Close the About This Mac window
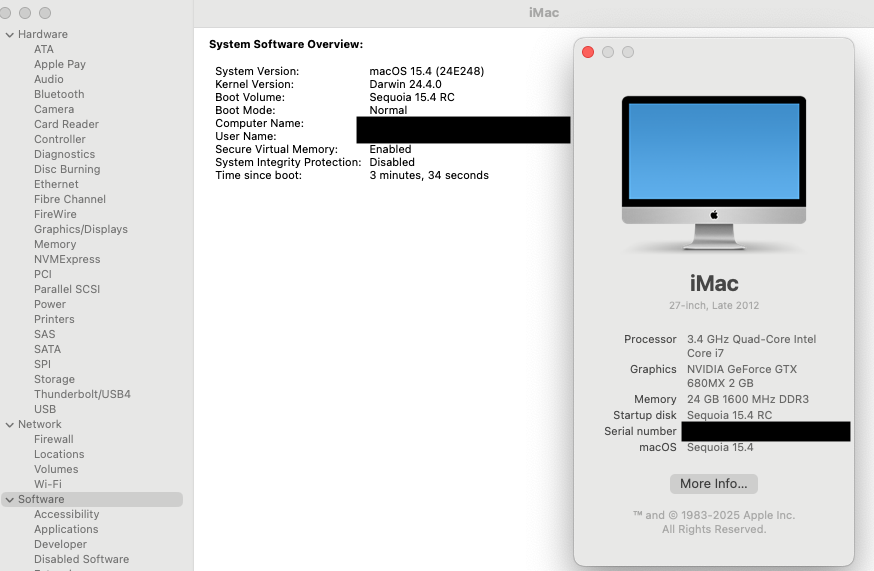Viewport: 874px width, 571px height. 587,52
